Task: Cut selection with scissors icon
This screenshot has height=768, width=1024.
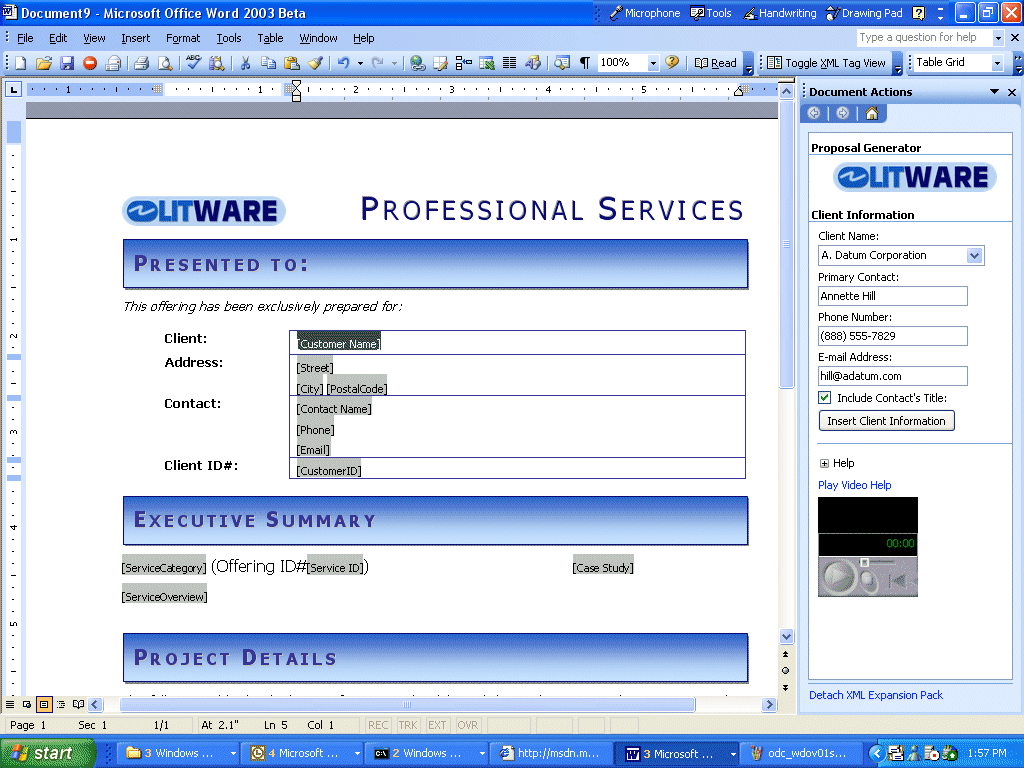Action: [246, 63]
